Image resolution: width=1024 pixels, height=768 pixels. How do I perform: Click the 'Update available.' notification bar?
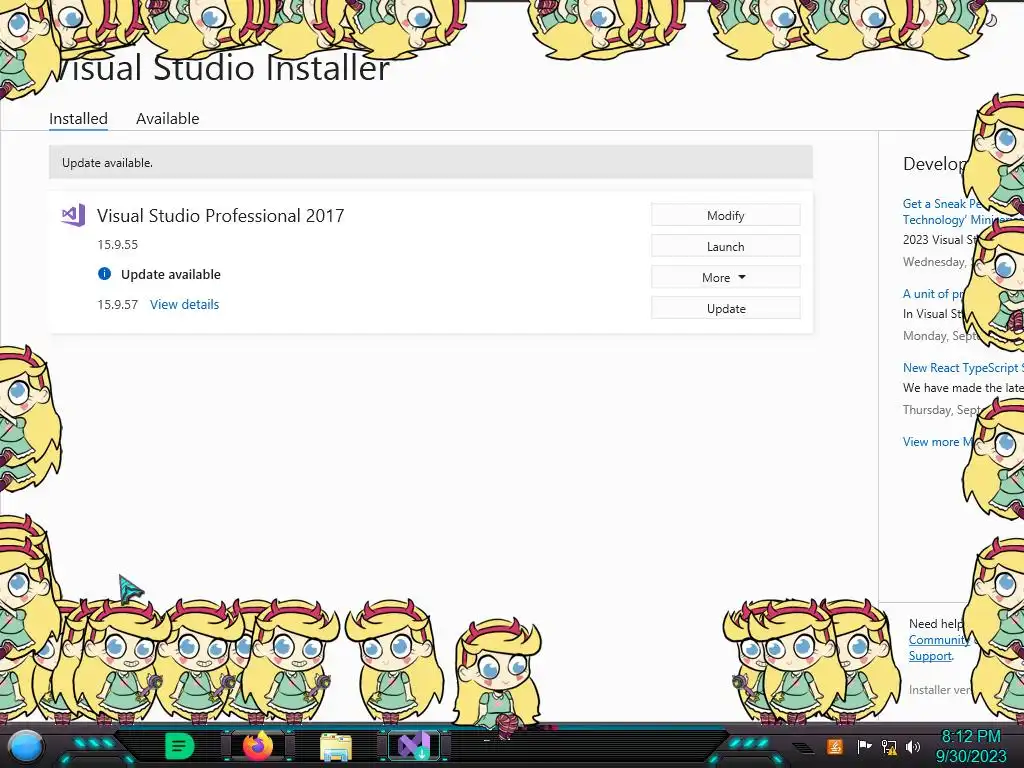[x=431, y=163]
